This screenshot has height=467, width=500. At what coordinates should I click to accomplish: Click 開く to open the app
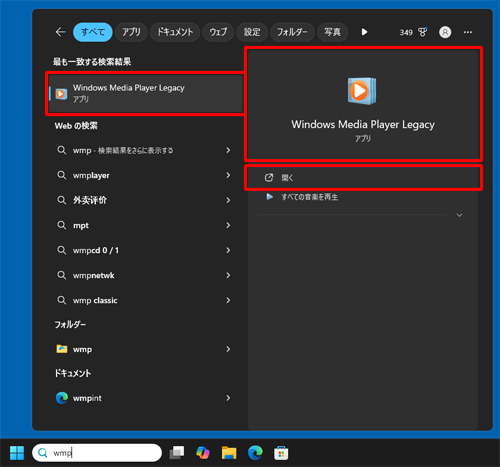pos(363,178)
